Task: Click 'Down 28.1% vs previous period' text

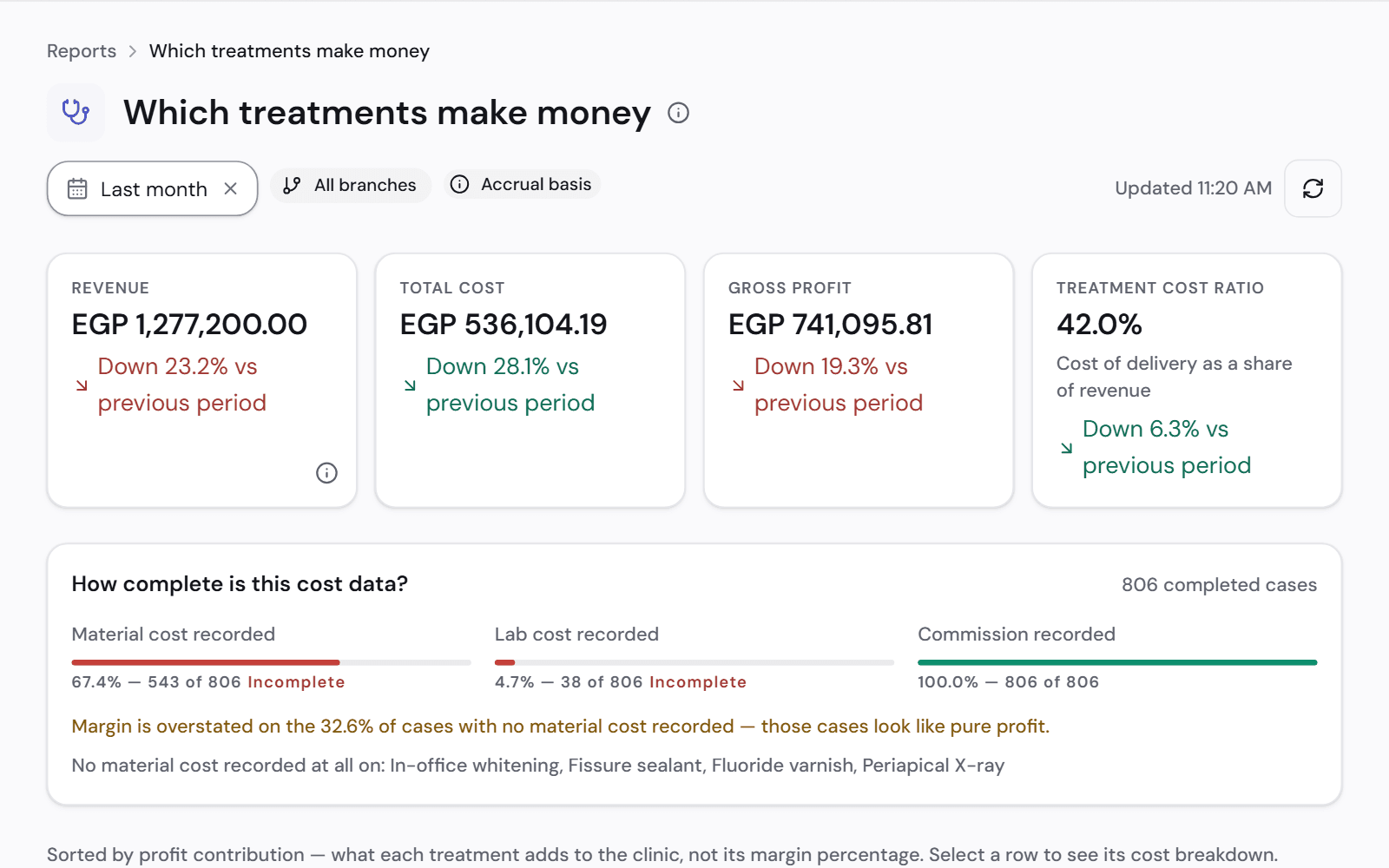Action: pyautogui.click(x=510, y=385)
